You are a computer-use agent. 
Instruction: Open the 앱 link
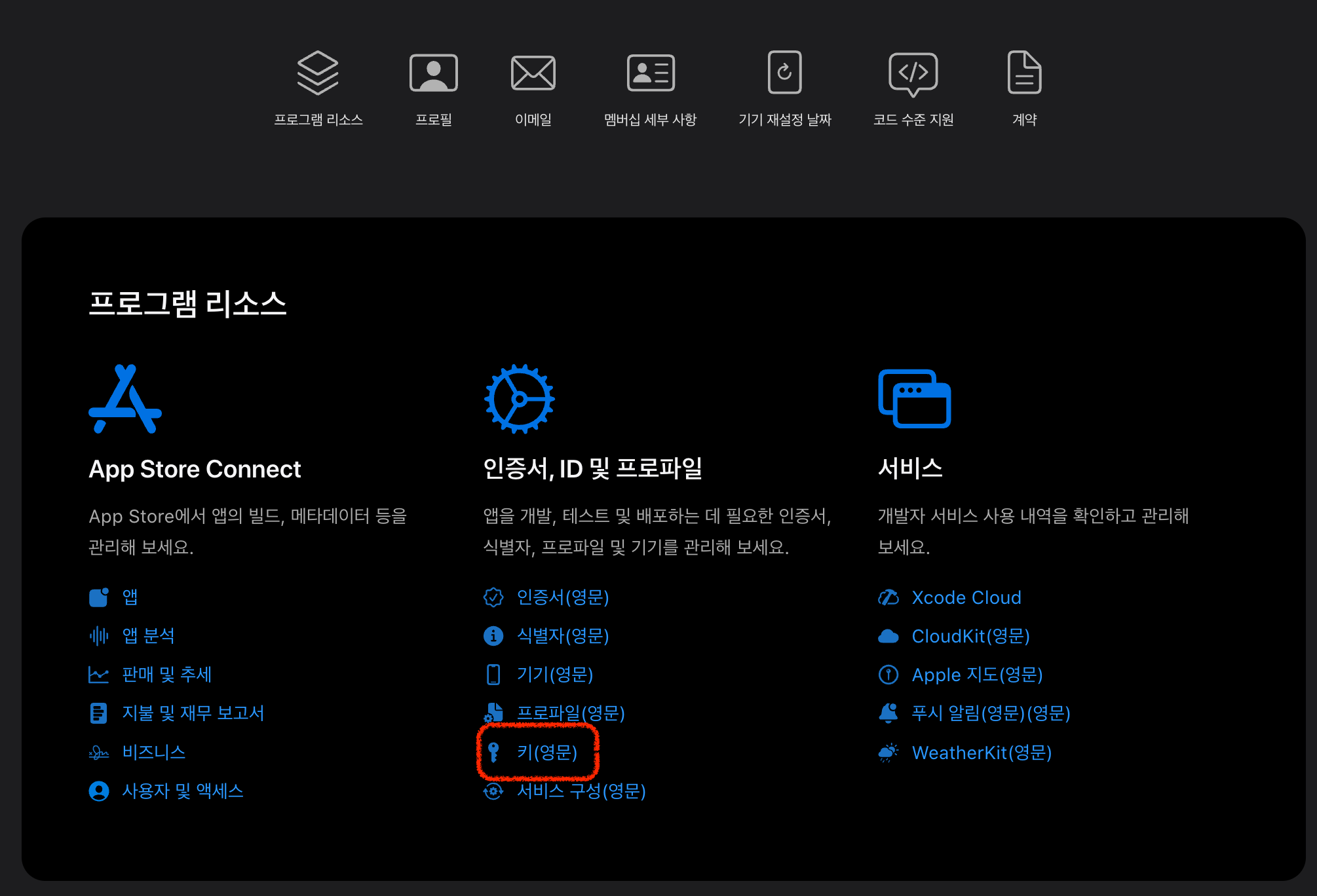[130, 597]
